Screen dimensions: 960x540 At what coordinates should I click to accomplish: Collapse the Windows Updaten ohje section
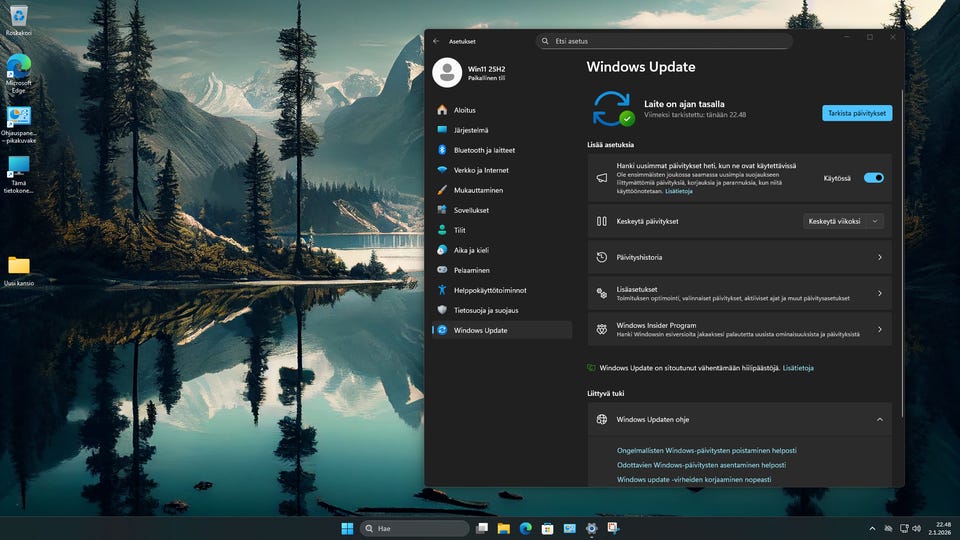click(x=879, y=420)
